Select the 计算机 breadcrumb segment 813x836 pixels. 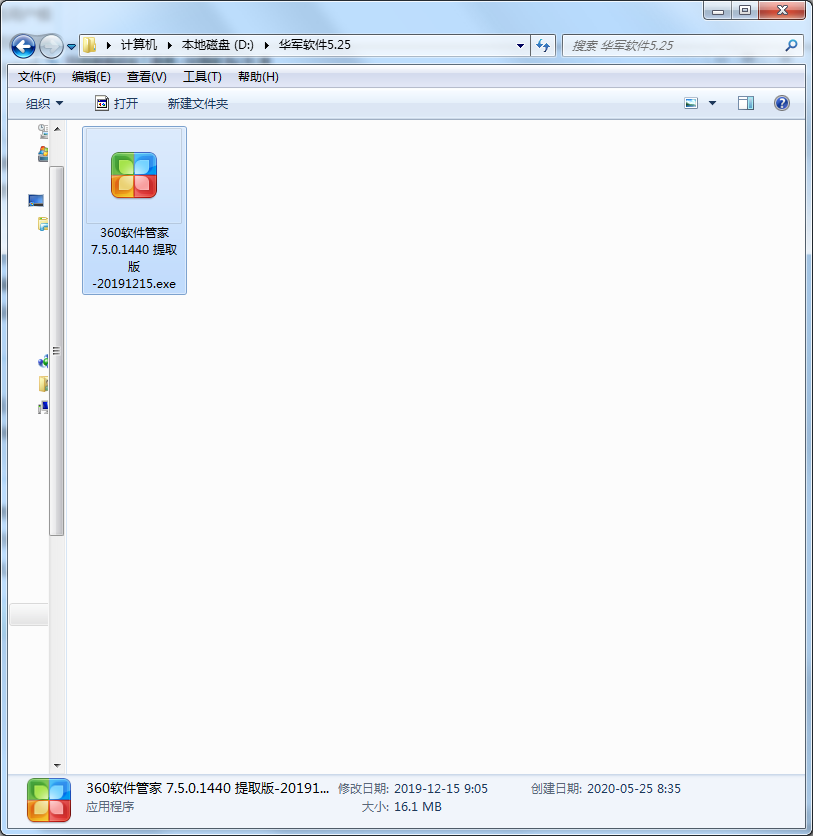coord(139,45)
